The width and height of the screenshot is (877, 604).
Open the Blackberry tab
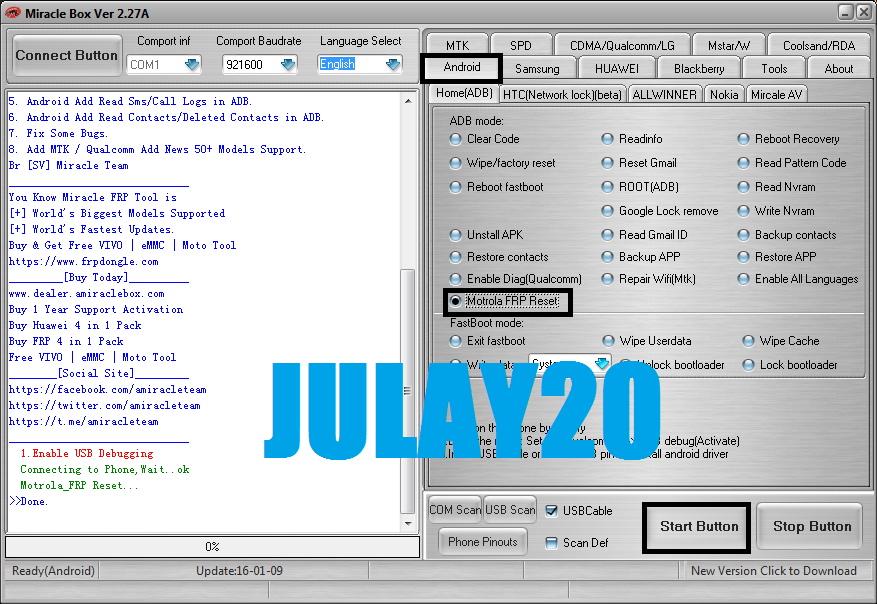699,69
